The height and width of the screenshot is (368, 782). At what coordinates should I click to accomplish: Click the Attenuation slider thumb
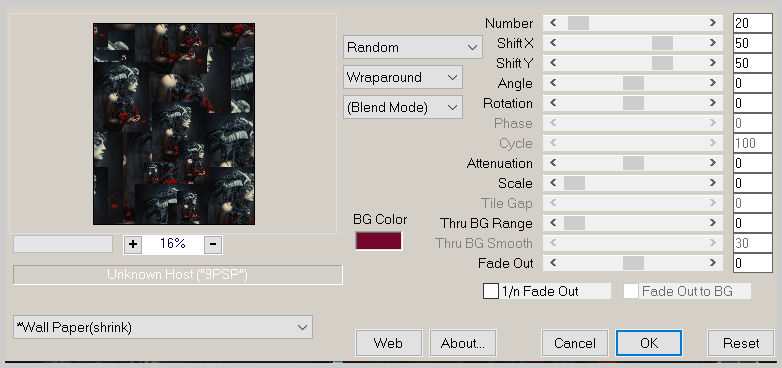tap(633, 163)
